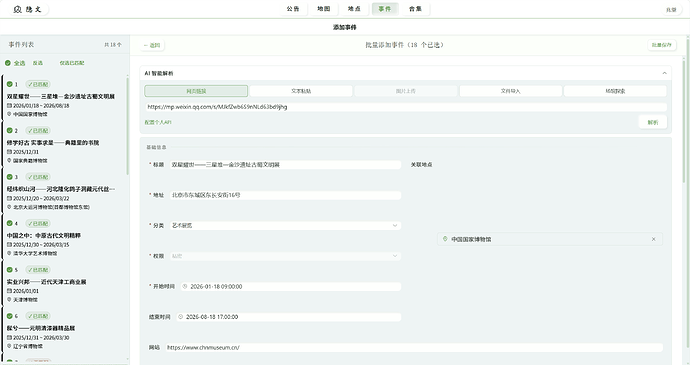Viewport: 690px width, 365px height.
Task: Click the app logo in the top-left corner
Action: click(x=18, y=9)
